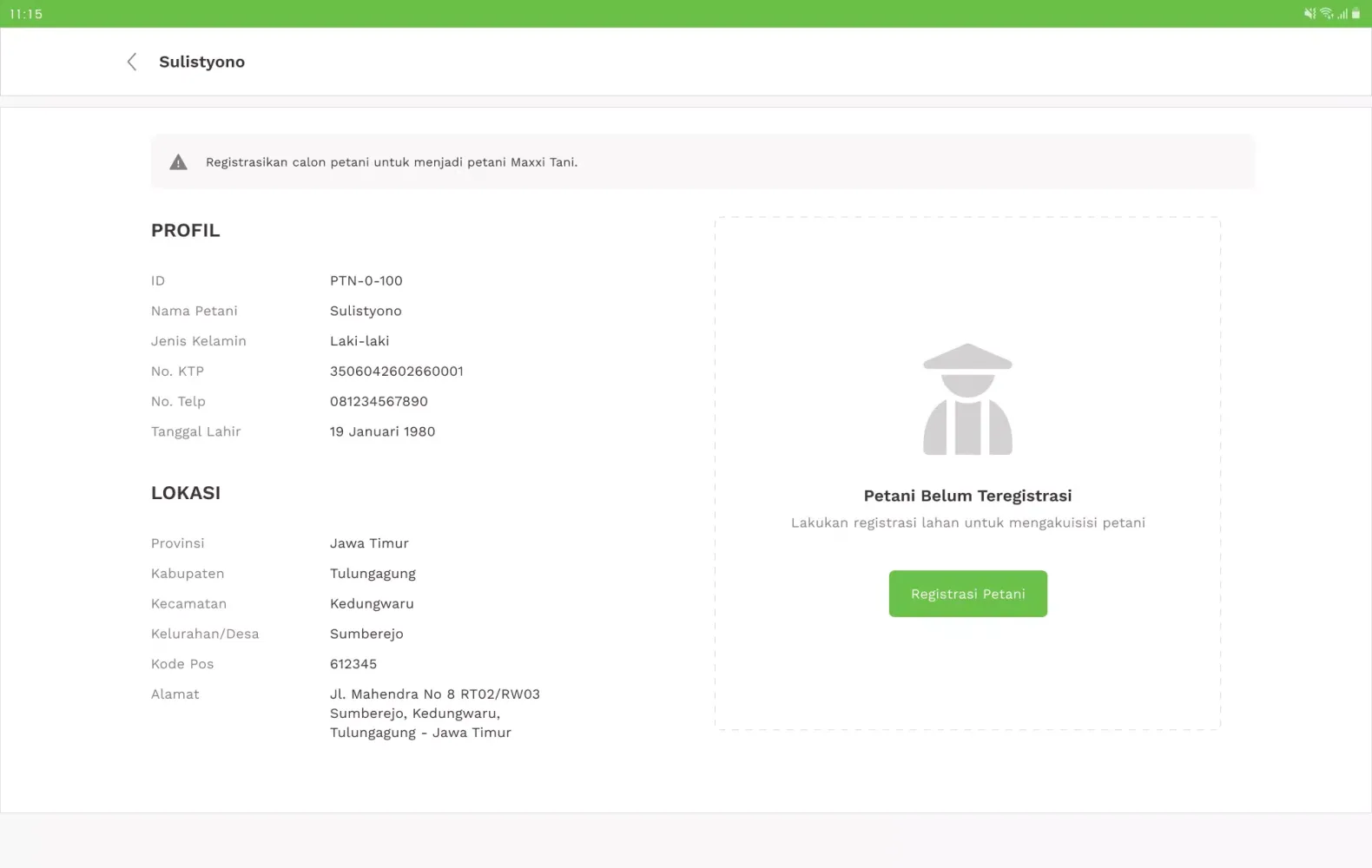This screenshot has width=1372, height=868.
Task: Click the 11:15 clock in status bar
Action: point(26,14)
